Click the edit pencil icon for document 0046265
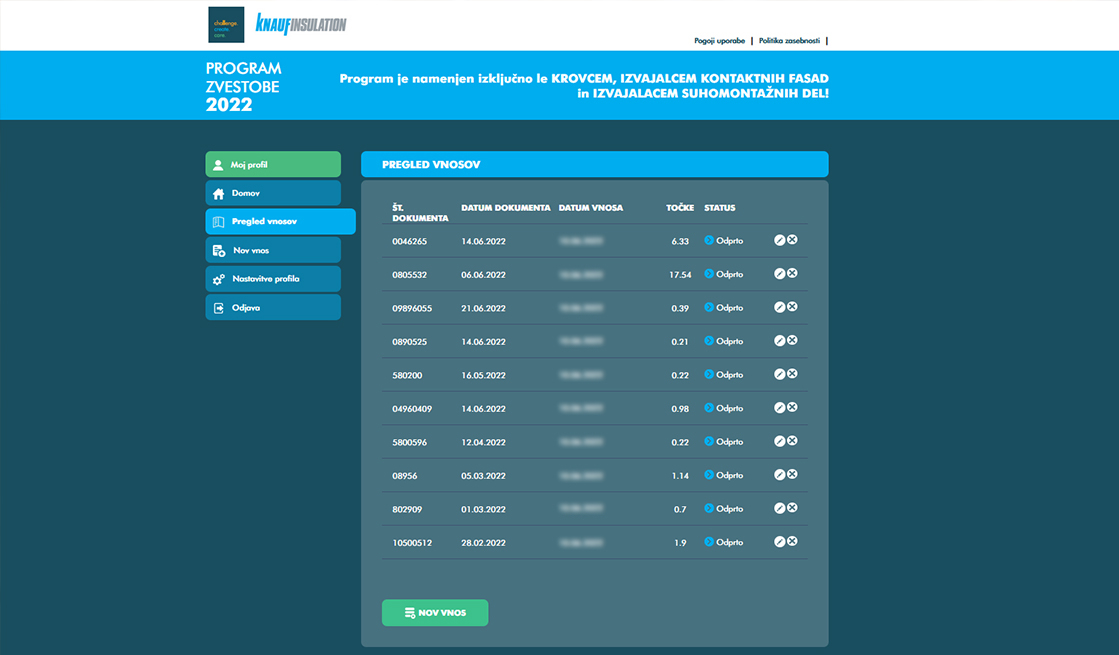The image size is (1119, 655). [x=780, y=240]
